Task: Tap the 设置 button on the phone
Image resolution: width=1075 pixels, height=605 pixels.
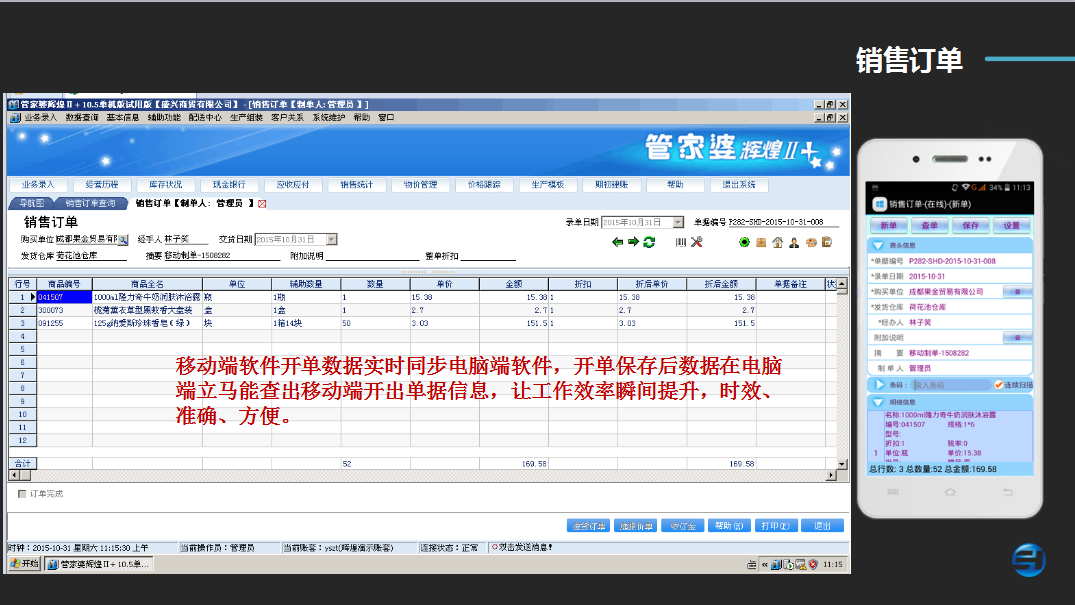Action: coord(1012,226)
